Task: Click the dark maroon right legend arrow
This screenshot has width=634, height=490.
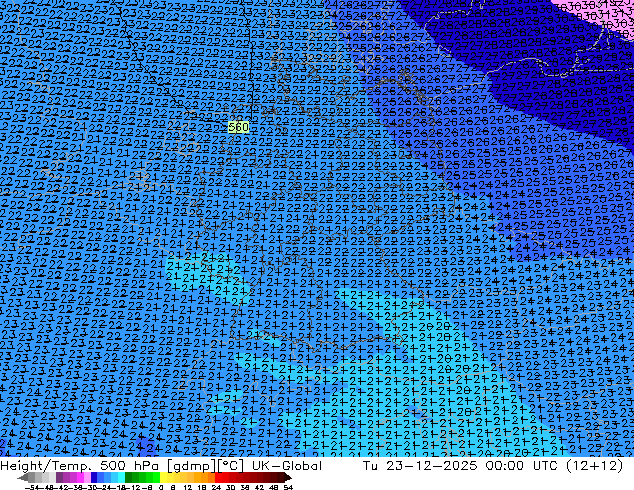Action: pos(287,478)
